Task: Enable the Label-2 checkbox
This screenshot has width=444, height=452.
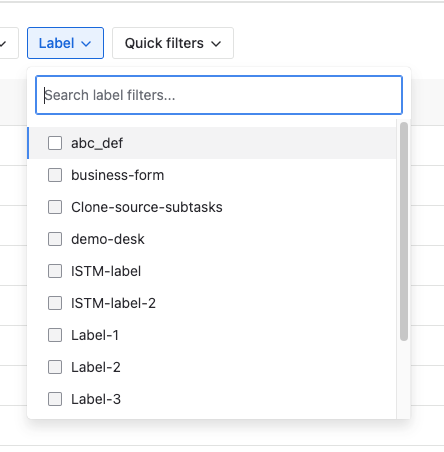Action: coord(55,367)
